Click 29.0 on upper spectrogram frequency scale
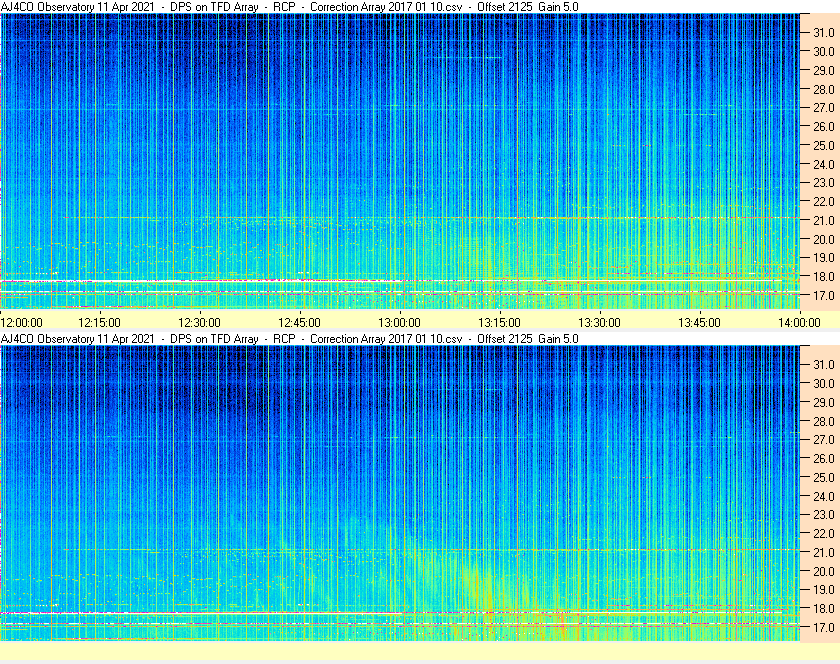840x664 pixels. point(824,70)
